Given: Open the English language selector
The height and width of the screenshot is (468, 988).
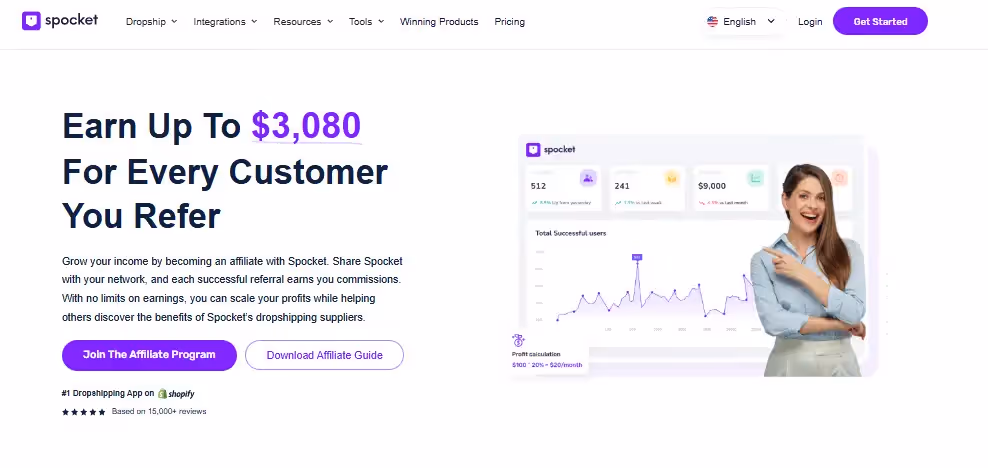Looking at the screenshot, I should tap(741, 21).
